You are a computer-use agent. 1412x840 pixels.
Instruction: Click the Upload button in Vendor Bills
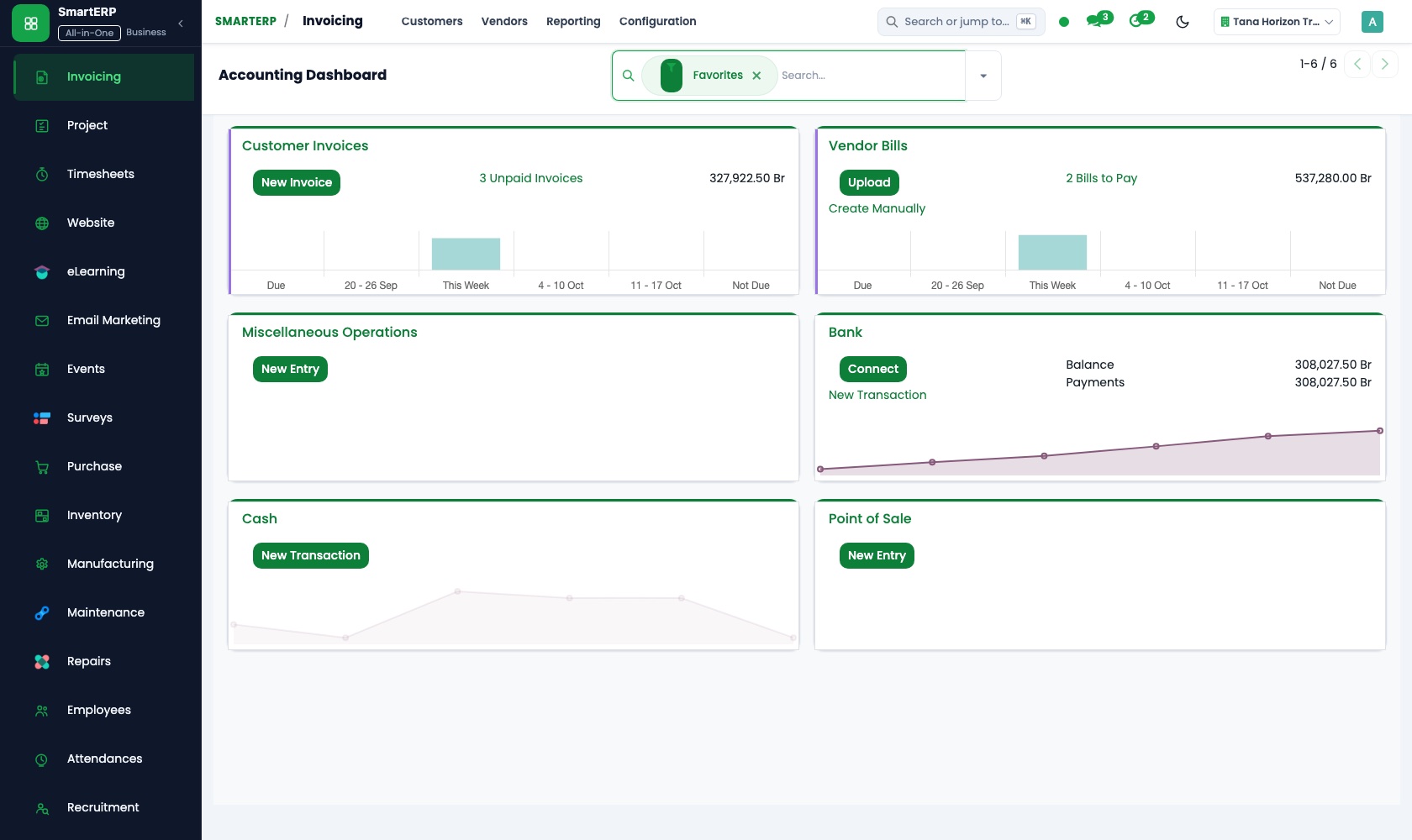[x=869, y=182]
